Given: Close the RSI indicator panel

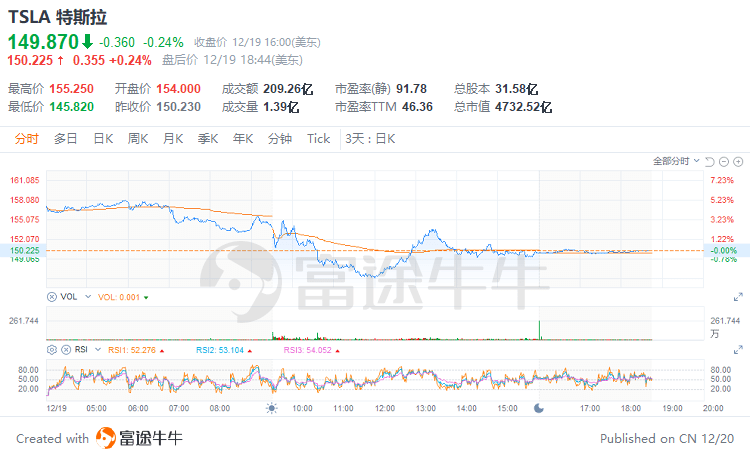Looking at the screenshot, I should pos(66,350).
